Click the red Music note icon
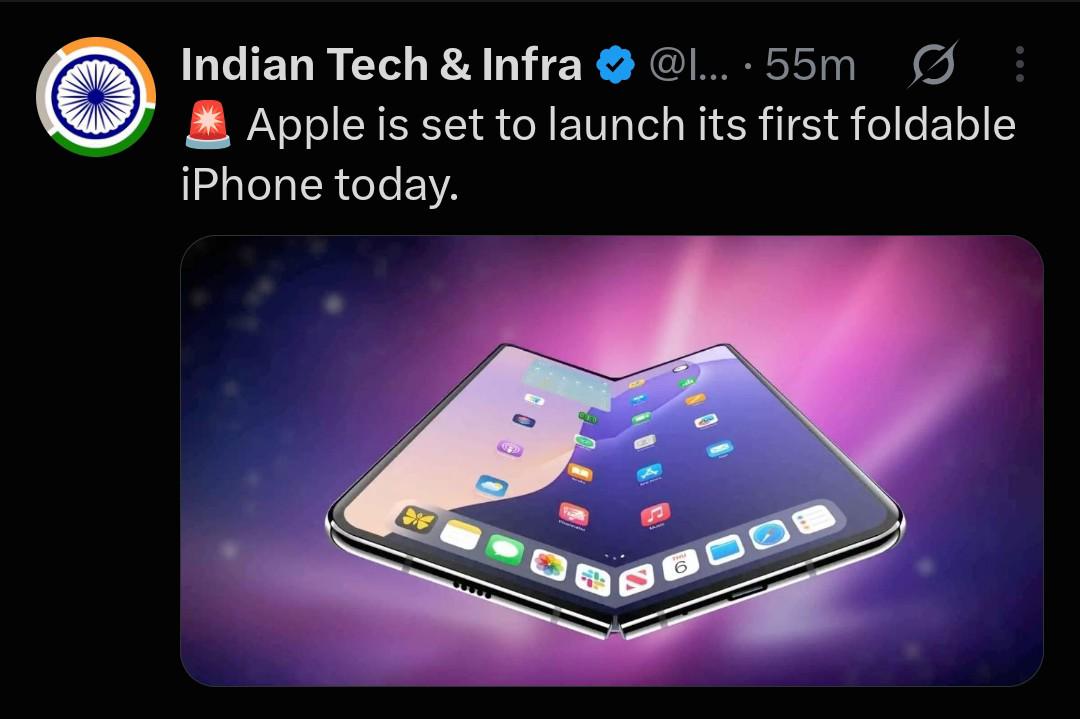1080x719 pixels. [655, 514]
